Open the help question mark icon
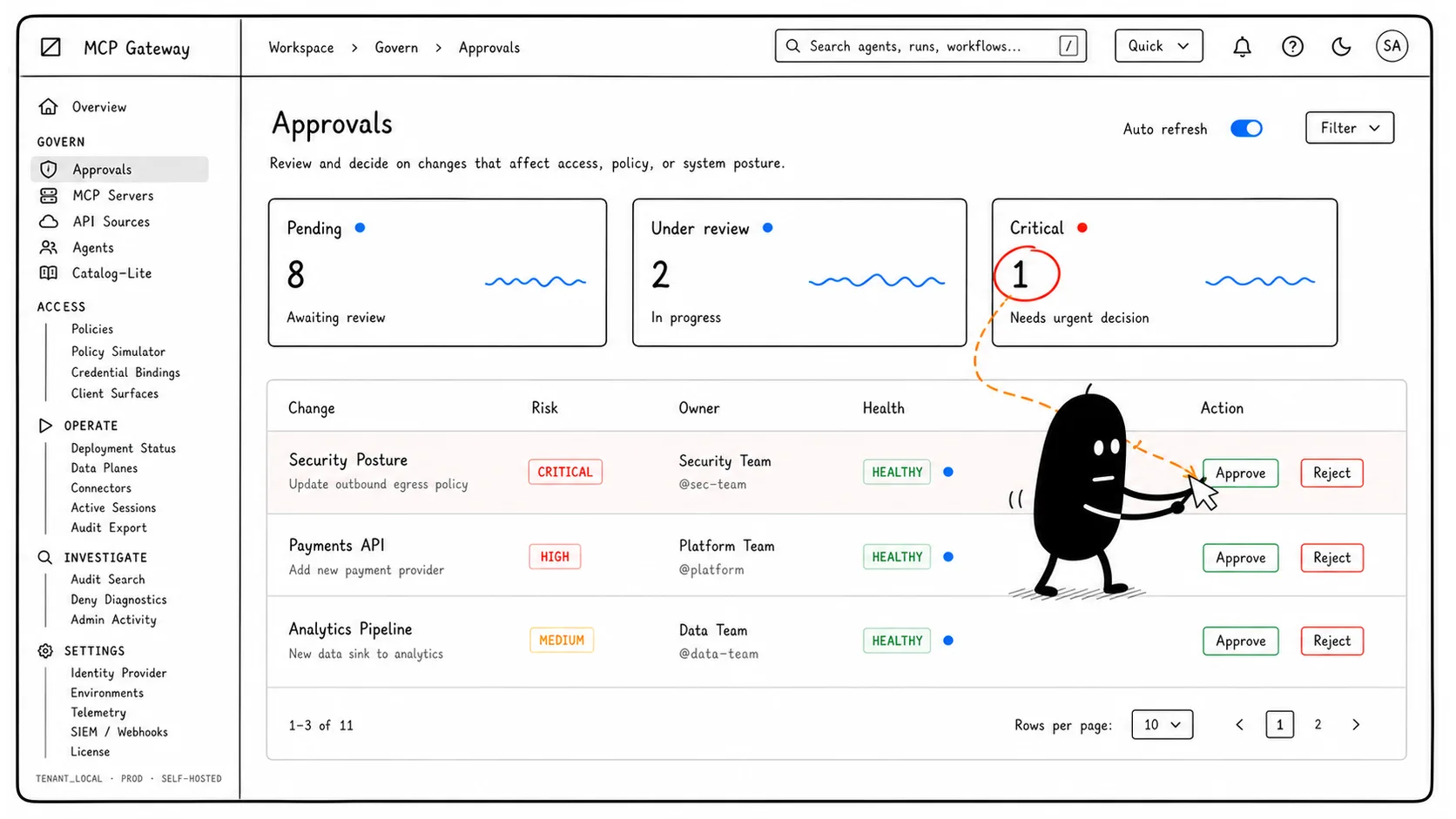1456x819 pixels. [x=1292, y=47]
